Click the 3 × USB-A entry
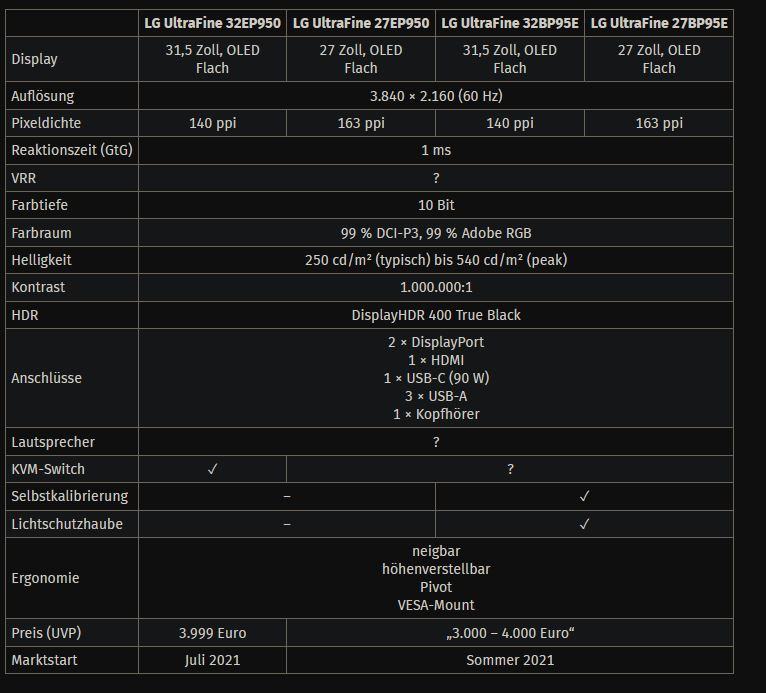 click(x=436, y=396)
